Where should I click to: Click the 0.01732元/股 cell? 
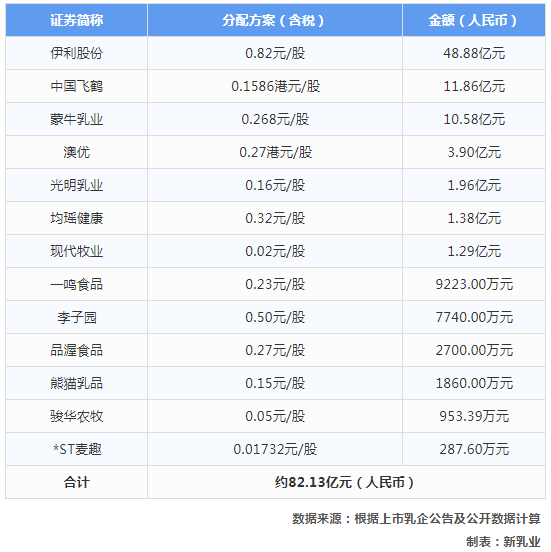pos(275,449)
